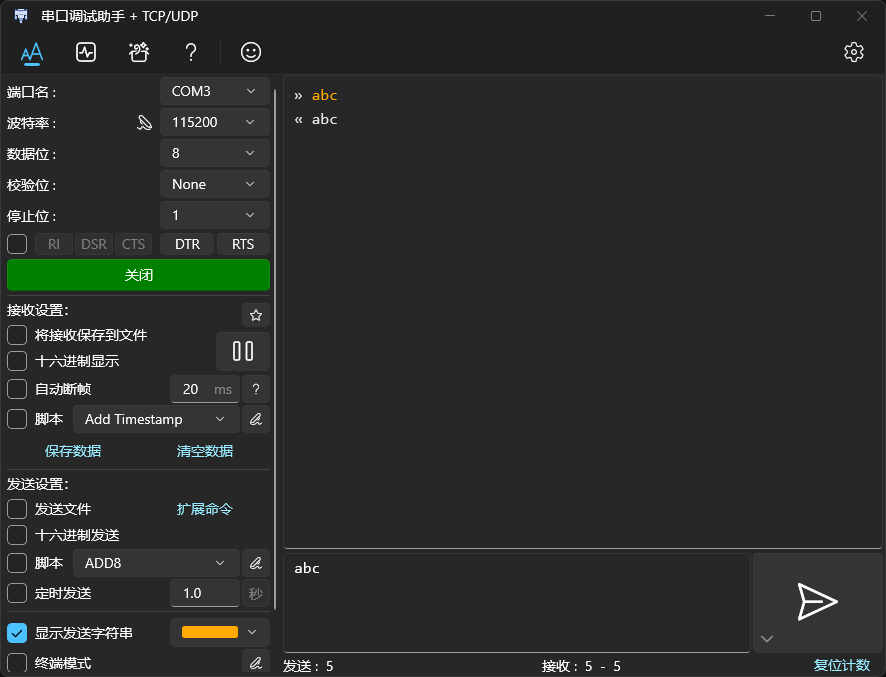Send data with the paper plane icon
Viewport: 886px width, 677px height.
[817, 602]
